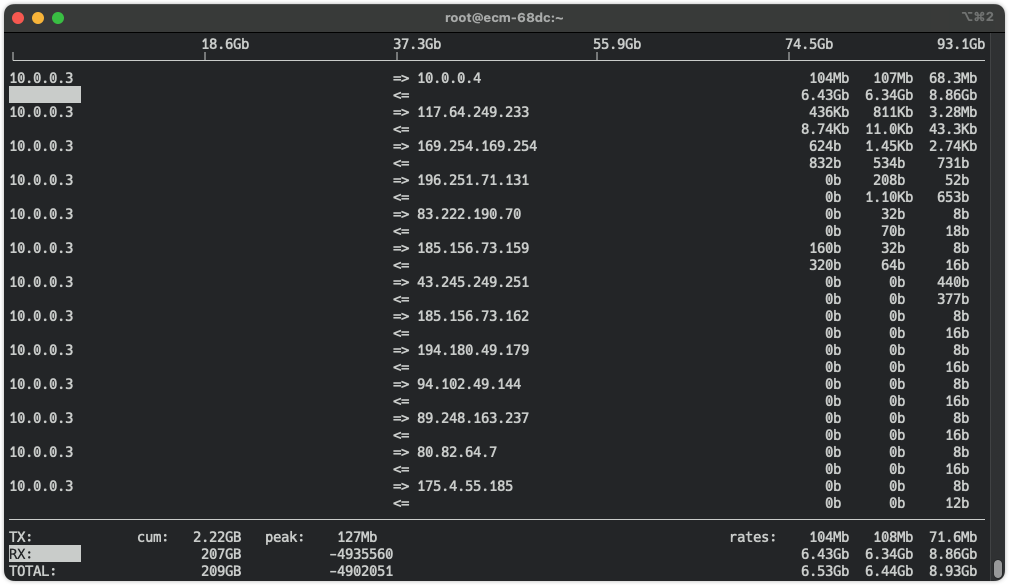The image size is (1009, 585).
Task: Click the IP address 196.251.71.131
Action: coord(473,180)
